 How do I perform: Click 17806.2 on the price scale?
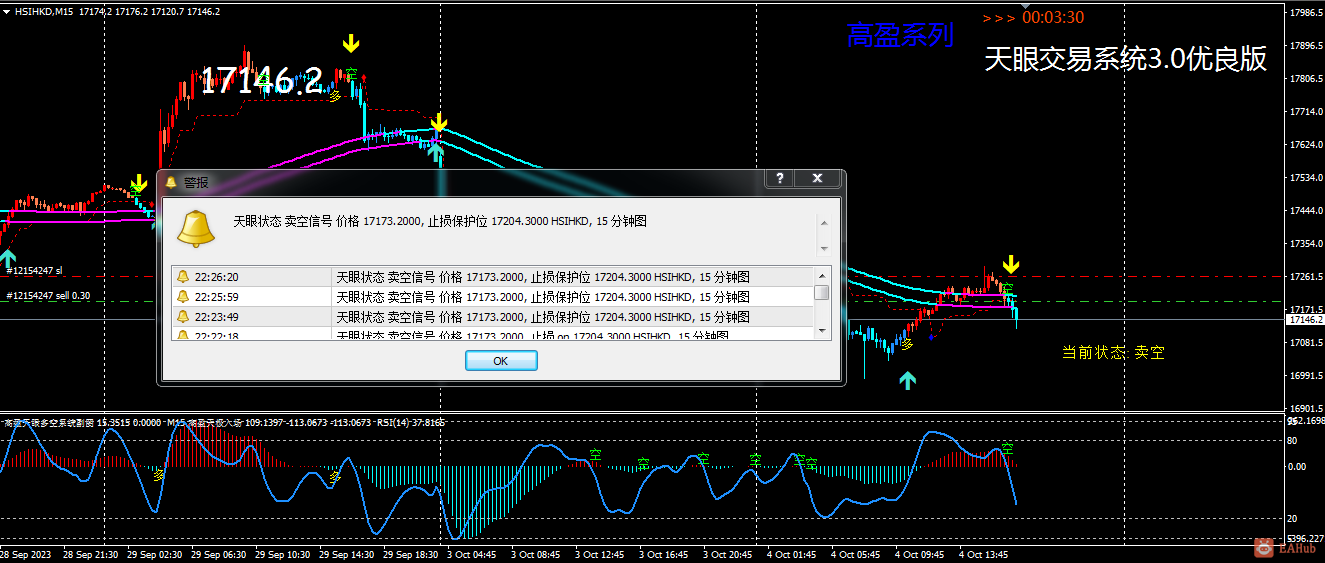(1307, 79)
